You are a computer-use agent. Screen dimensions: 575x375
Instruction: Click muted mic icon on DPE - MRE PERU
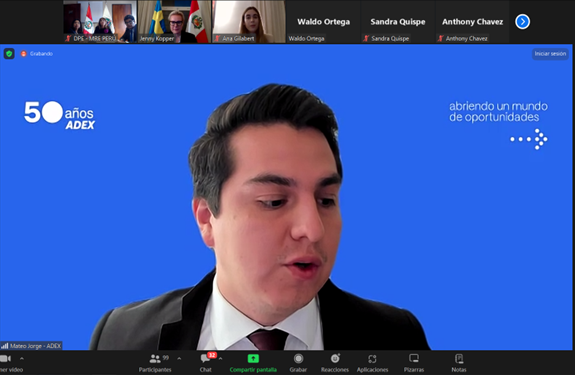[68, 38]
